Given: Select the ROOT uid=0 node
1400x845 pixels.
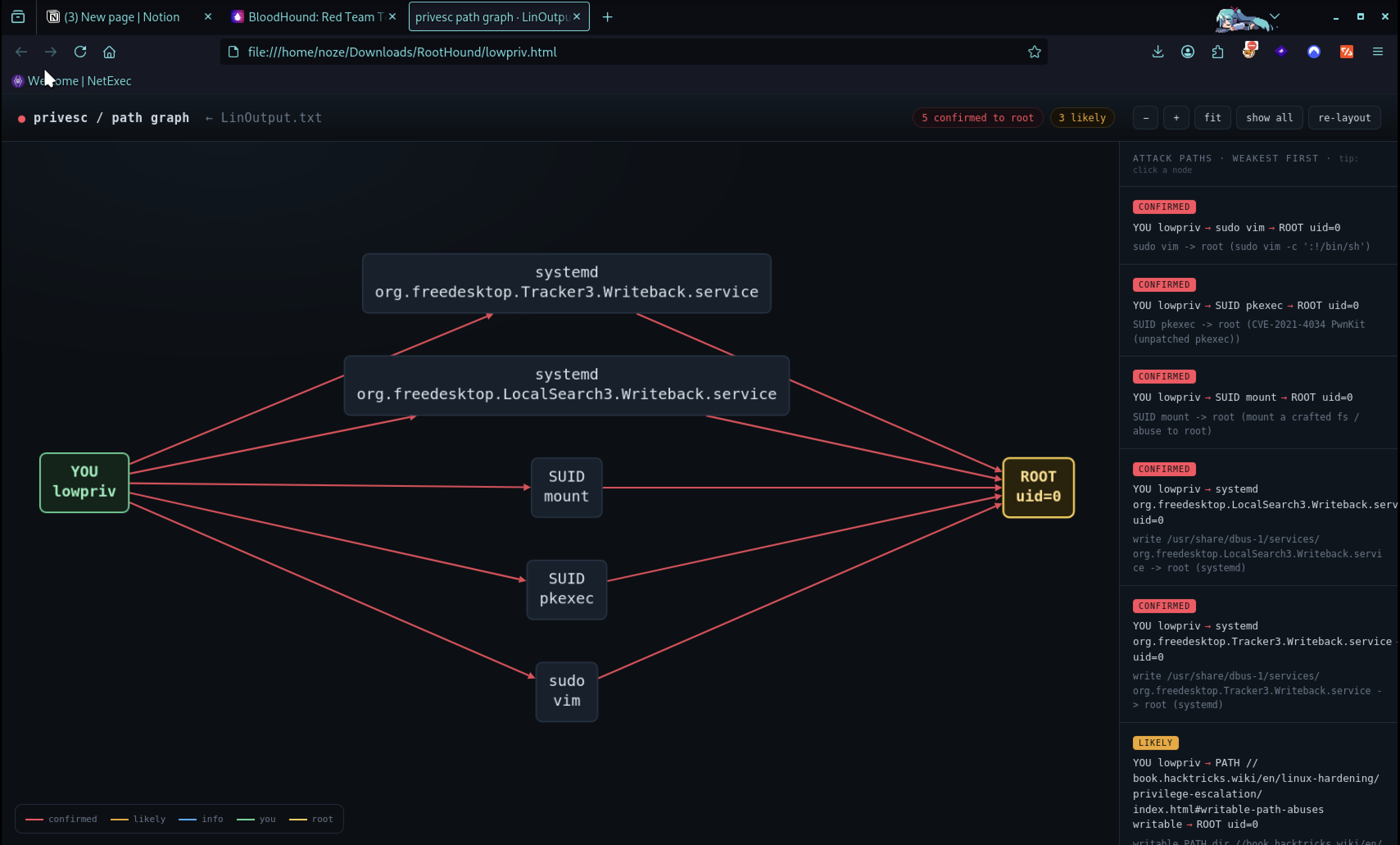Looking at the screenshot, I should [1038, 487].
